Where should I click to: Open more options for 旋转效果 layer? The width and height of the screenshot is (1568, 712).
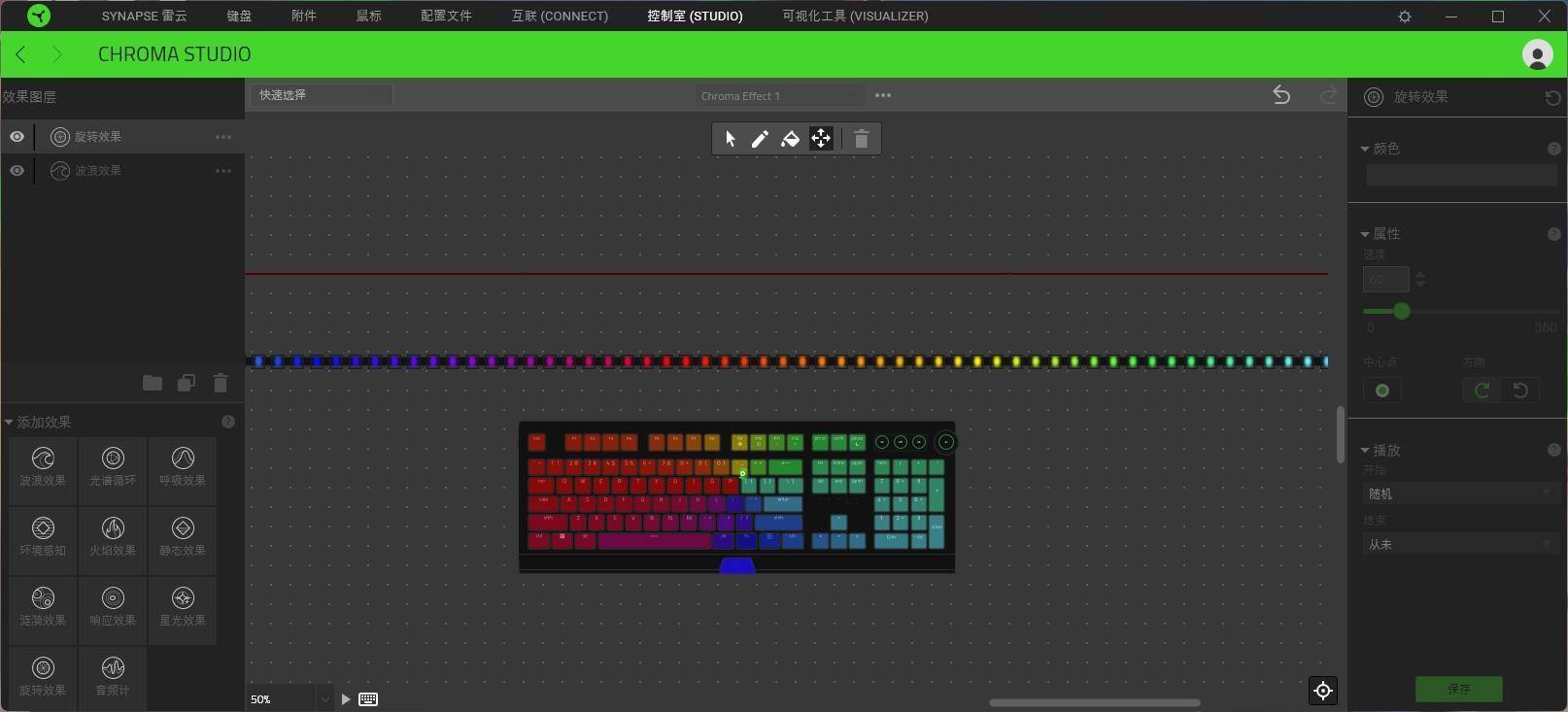point(223,137)
